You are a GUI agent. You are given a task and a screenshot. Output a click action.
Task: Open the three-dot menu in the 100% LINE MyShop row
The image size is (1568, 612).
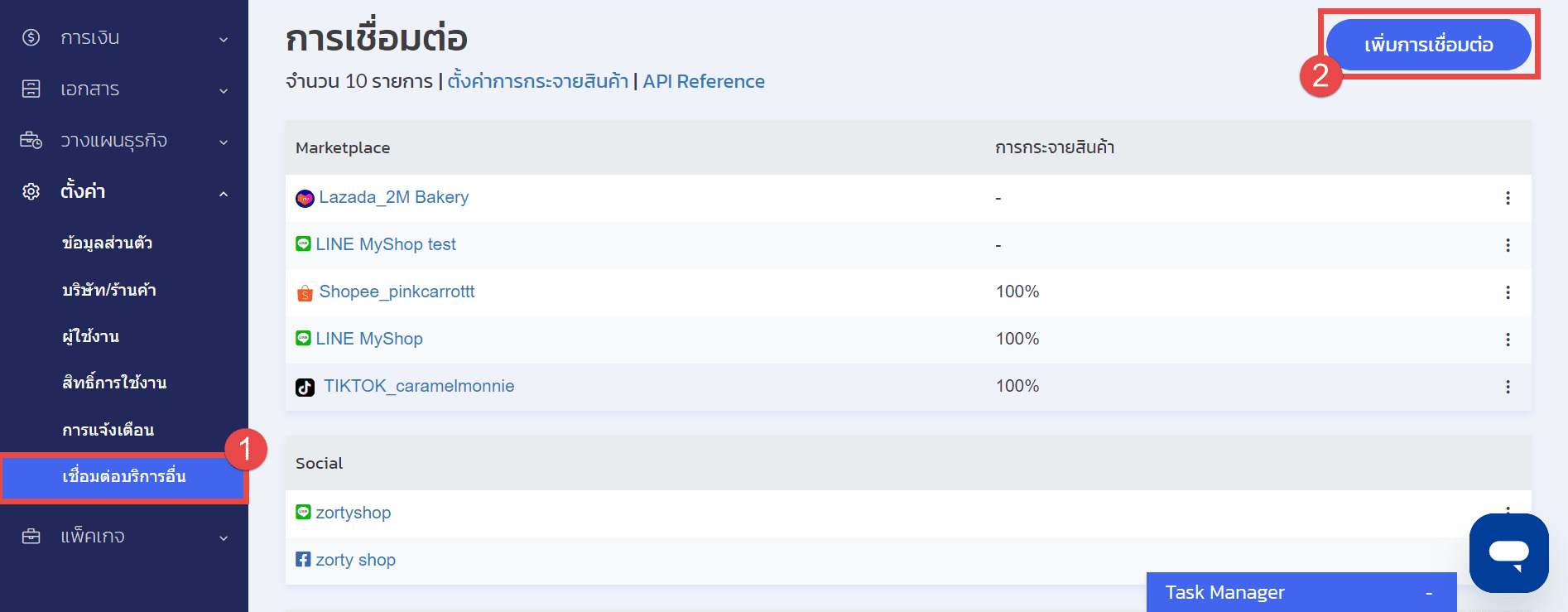[x=1508, y=340]
